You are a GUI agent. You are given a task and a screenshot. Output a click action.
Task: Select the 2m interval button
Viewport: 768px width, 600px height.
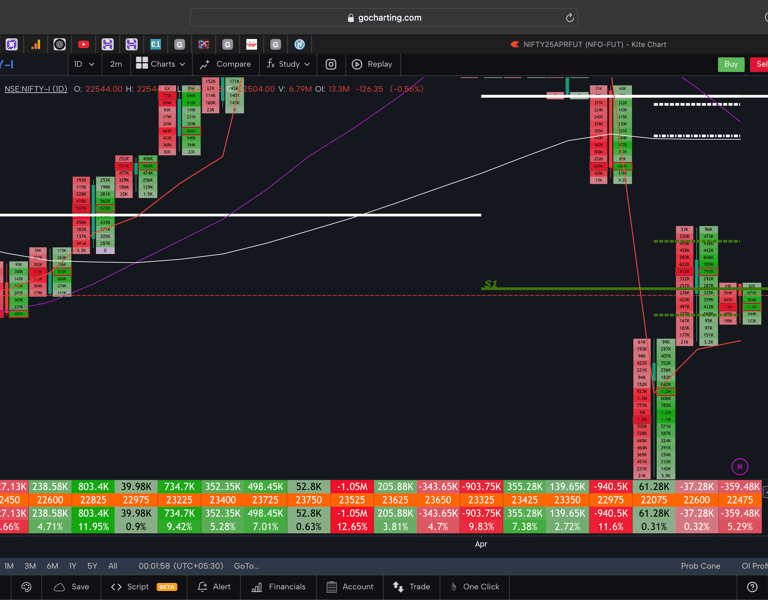pos(116,64)
